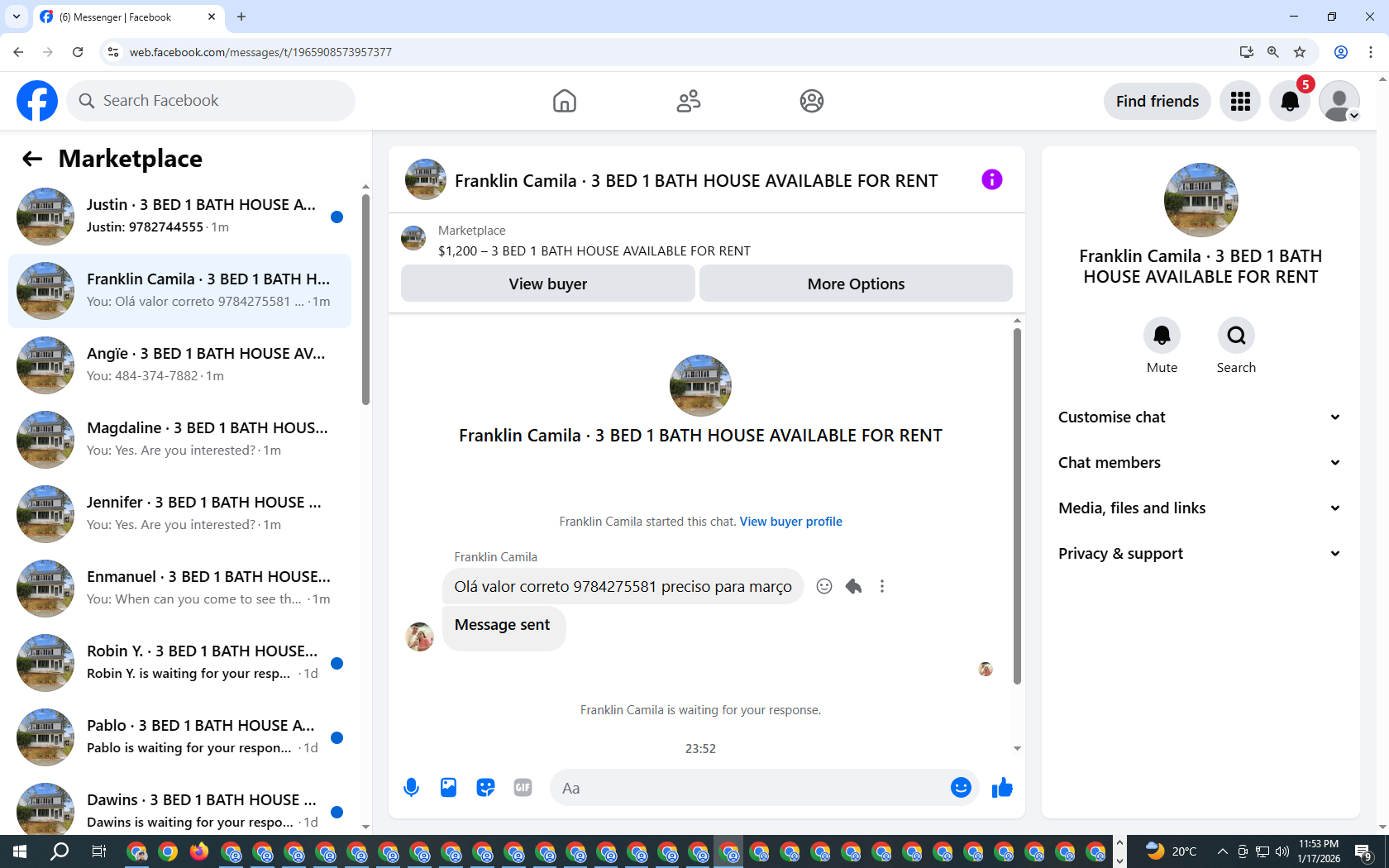Open the Chrome zoom magnifier icon

point(1273,52)
